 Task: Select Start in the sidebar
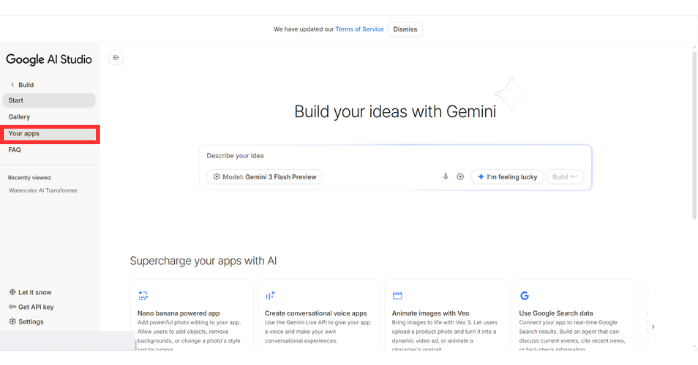tap(49, 101)
